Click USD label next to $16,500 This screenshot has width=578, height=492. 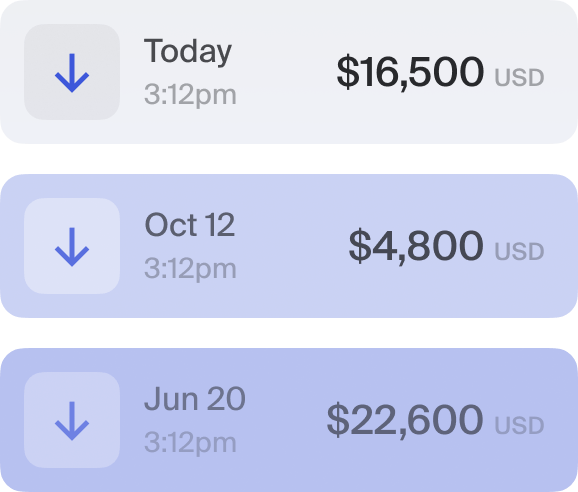(519, 77)
